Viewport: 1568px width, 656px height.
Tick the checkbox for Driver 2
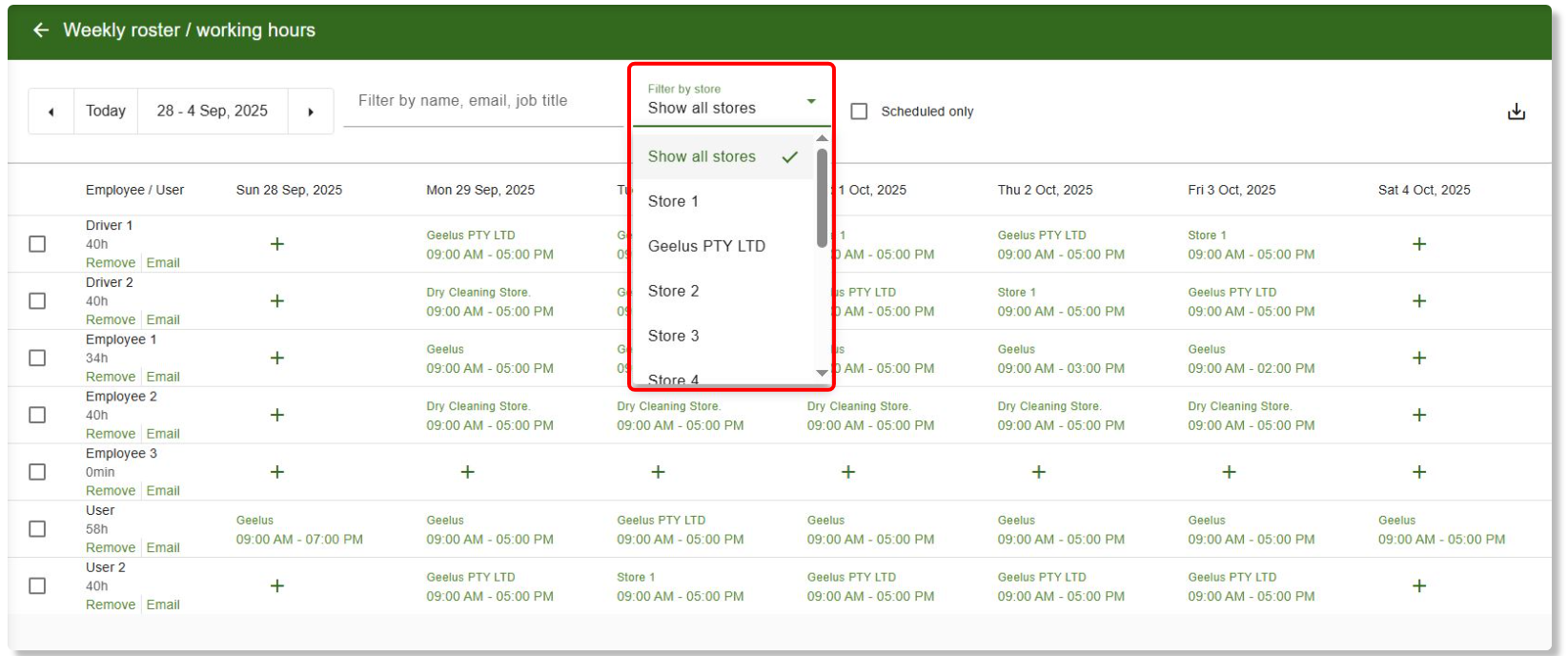[x=37, y=301]
